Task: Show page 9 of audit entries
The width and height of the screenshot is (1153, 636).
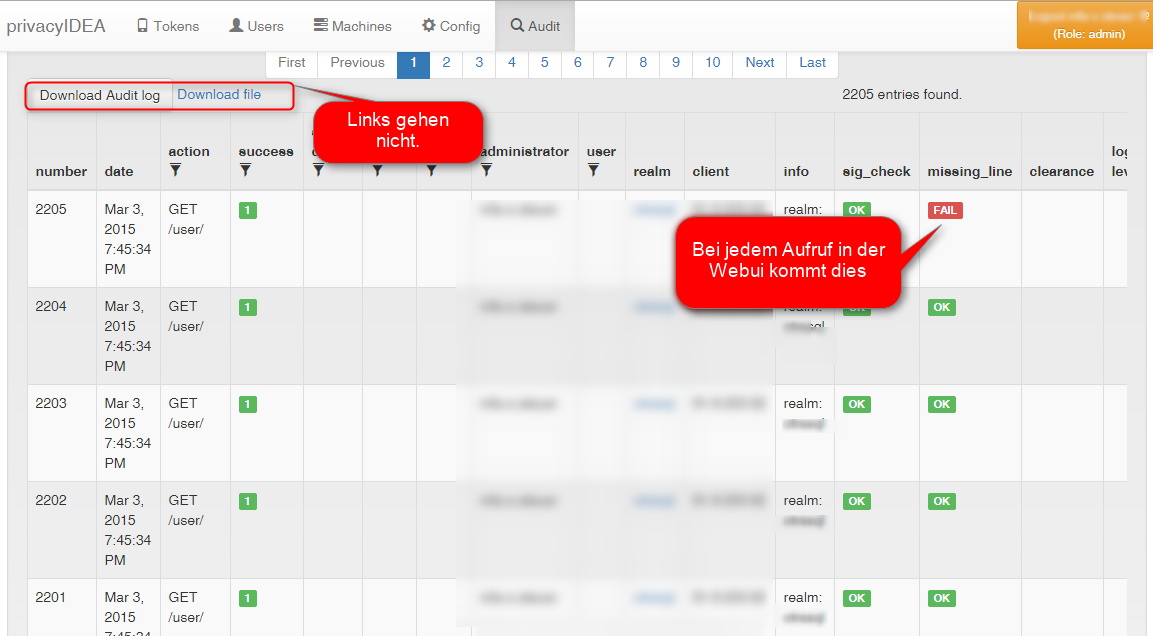Action: point(676,63)
